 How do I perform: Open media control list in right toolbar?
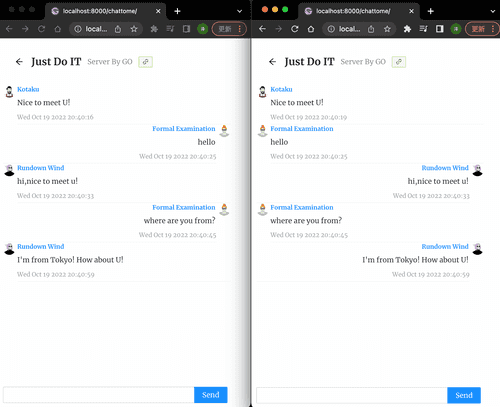pyautogui.click(x=423, y=29)
